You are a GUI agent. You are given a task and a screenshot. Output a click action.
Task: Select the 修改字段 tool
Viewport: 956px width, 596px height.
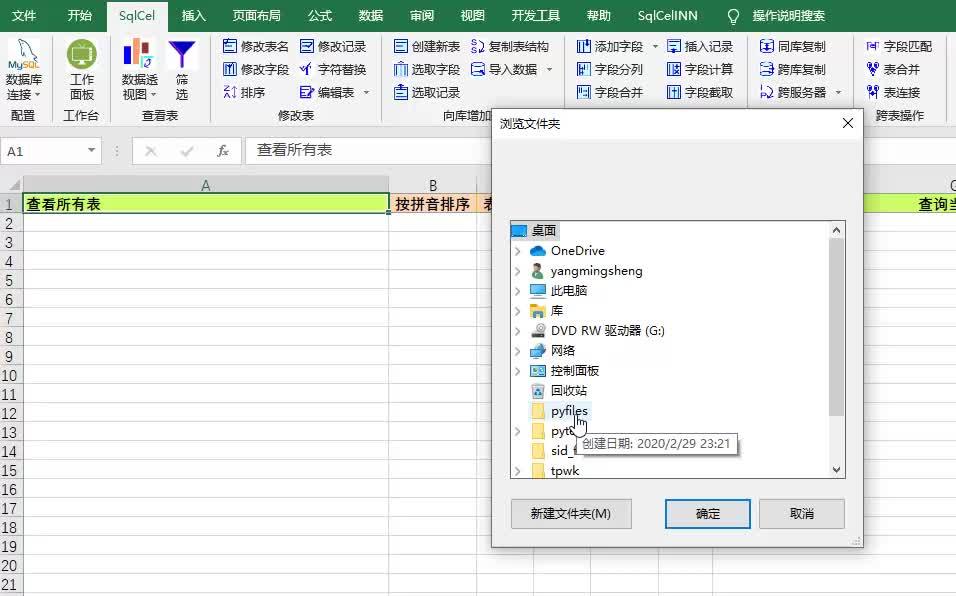[255, 69]
